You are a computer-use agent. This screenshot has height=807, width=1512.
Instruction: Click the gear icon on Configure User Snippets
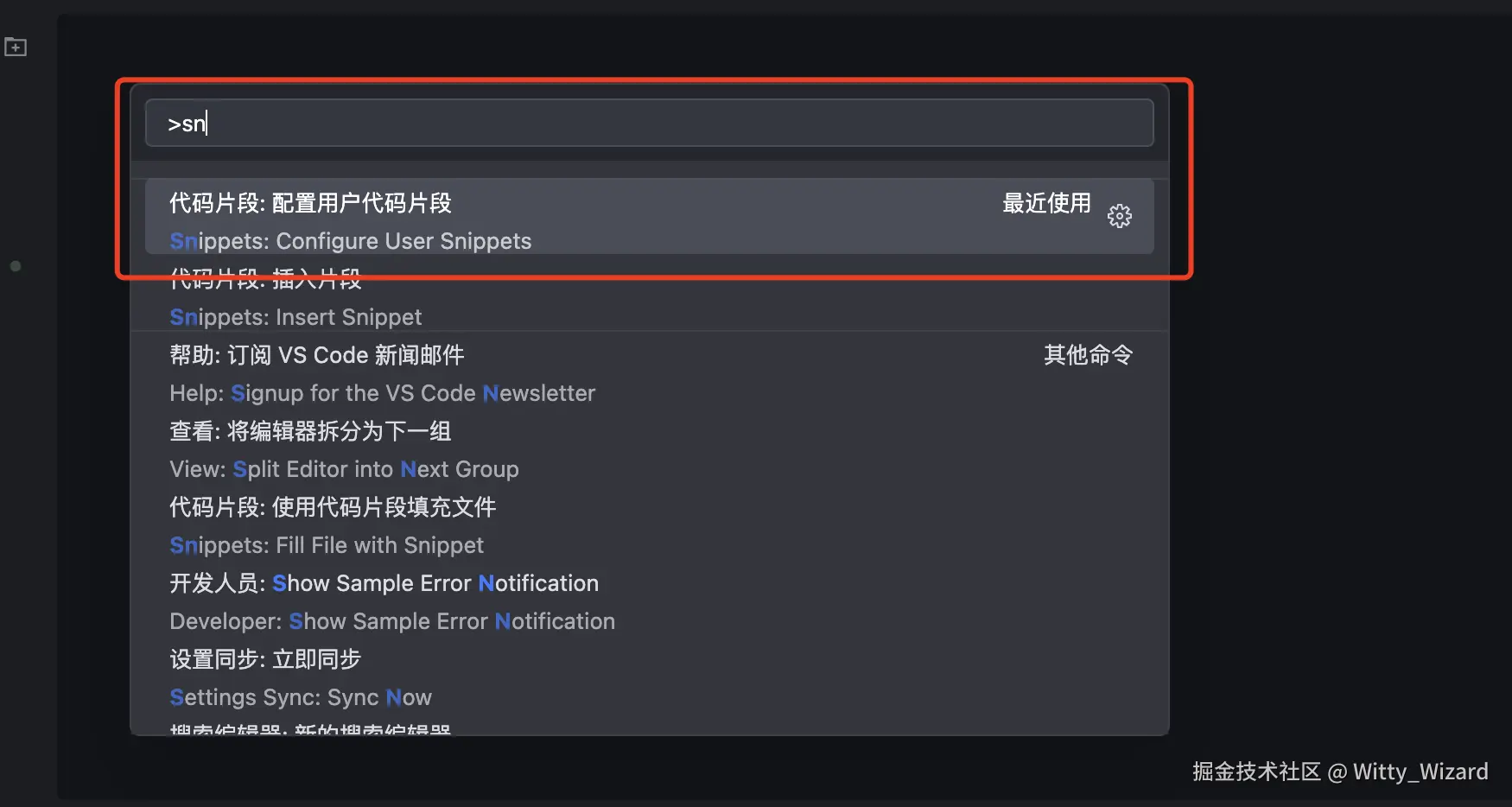click(x=1119, y=216)
